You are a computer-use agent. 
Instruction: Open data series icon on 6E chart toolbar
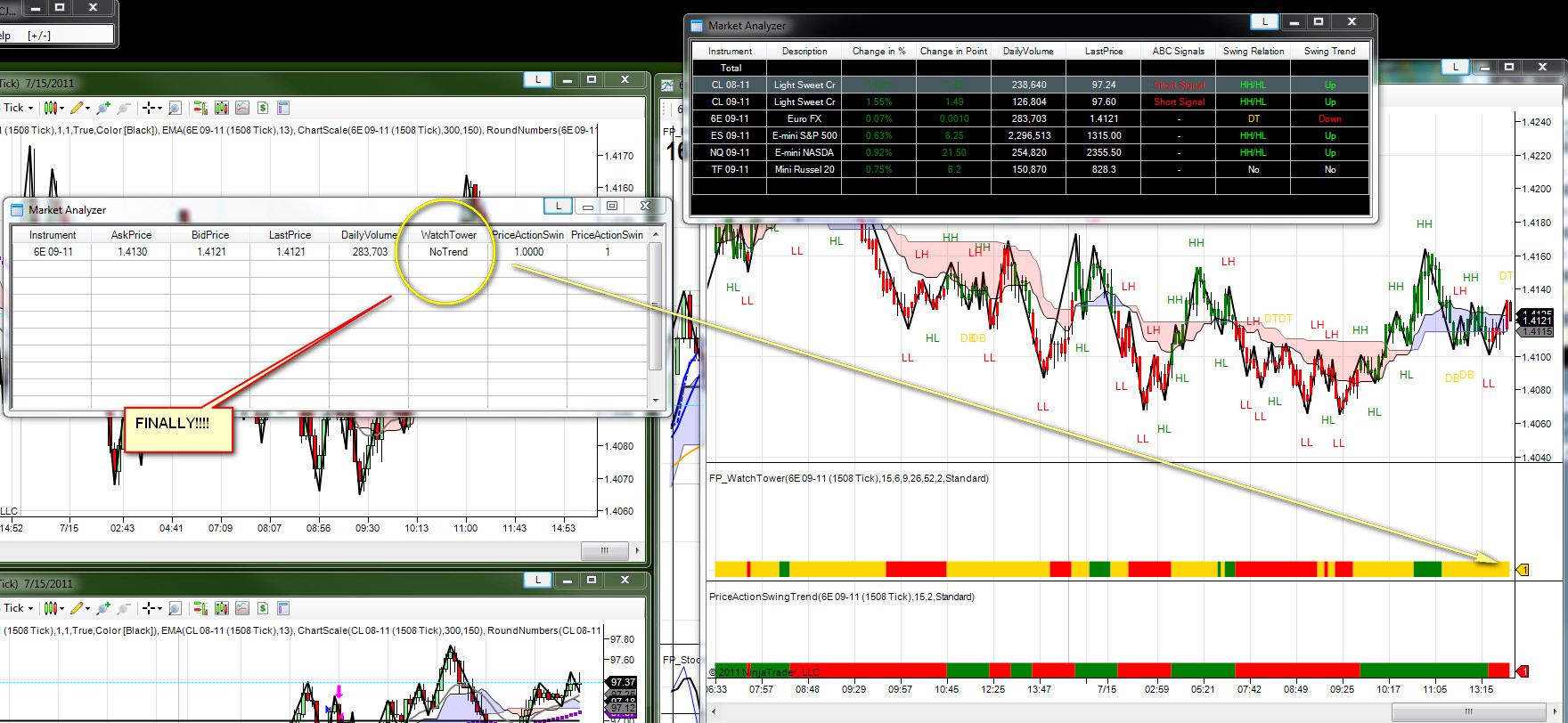pos(221,108)
